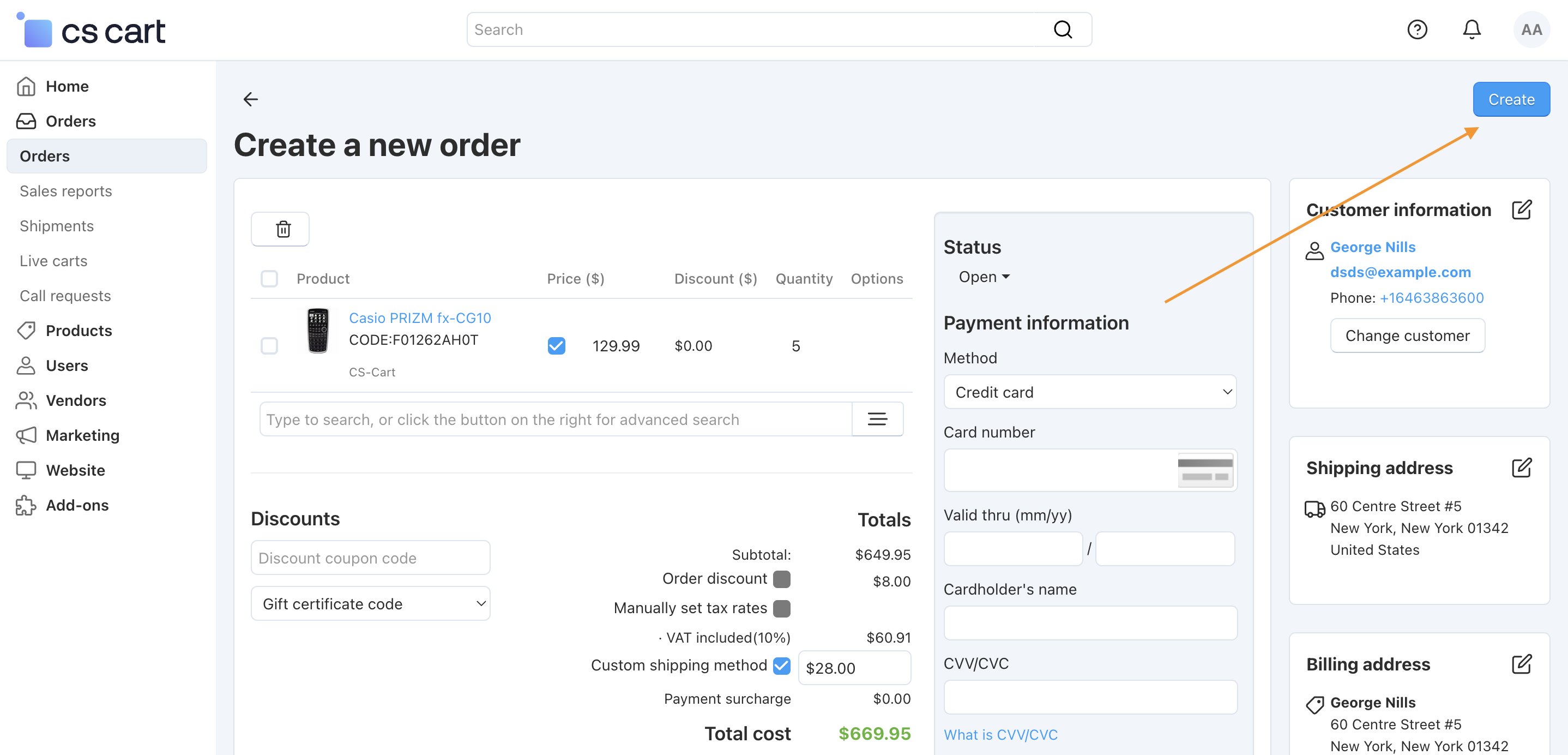Edit customer information pencil icon
1568x755 pixels.
tap(1522, 210)
